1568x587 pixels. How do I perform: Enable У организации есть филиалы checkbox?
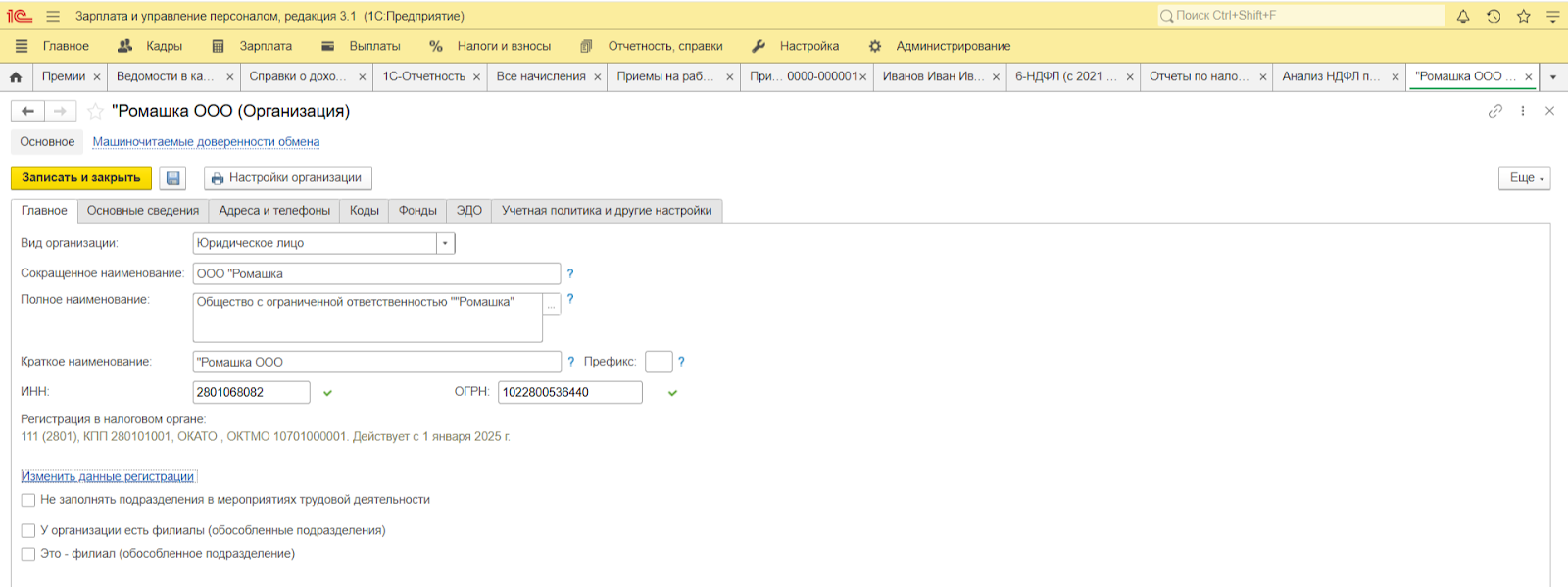tap(28, 531)
